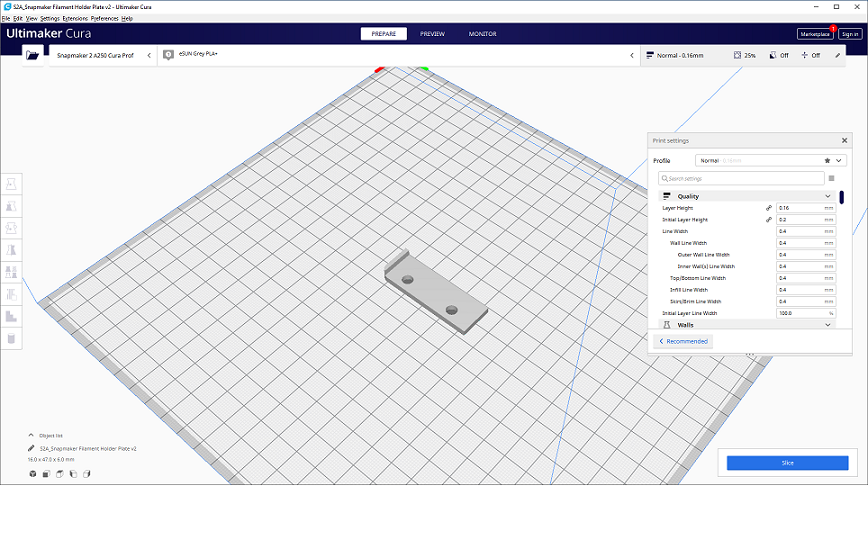Open file using the folder icon
Screen dimensions: 868x540
[x=34, y=56]
